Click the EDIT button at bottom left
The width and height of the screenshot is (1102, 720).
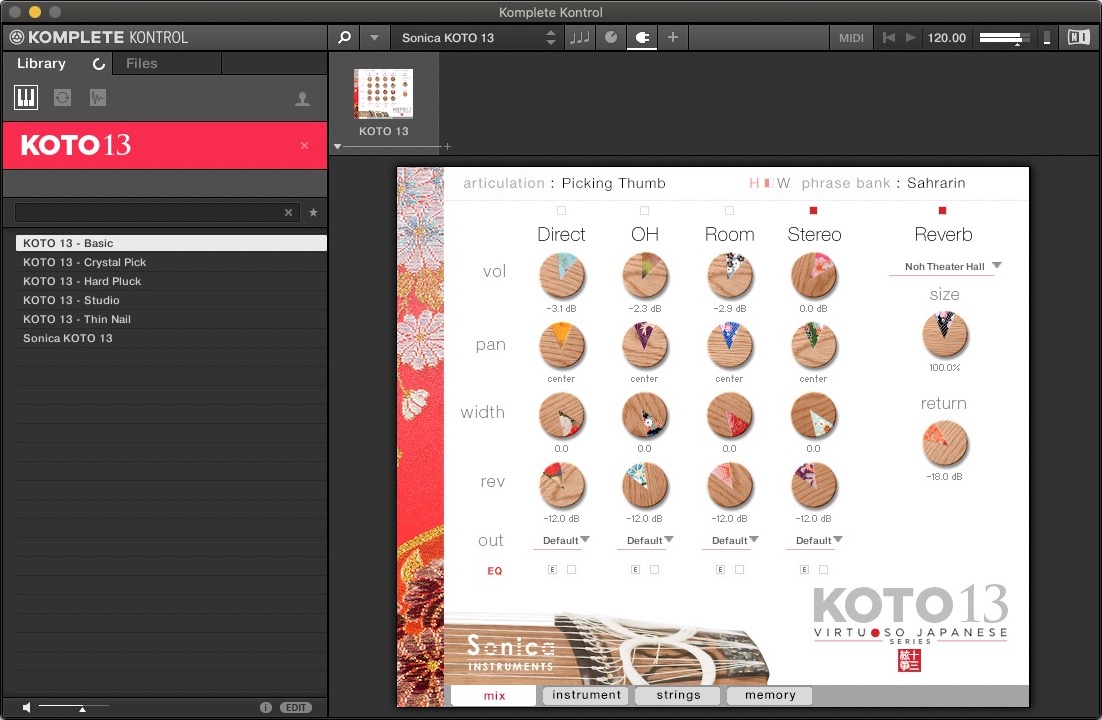pyautogui.click(x=295, y=707)
